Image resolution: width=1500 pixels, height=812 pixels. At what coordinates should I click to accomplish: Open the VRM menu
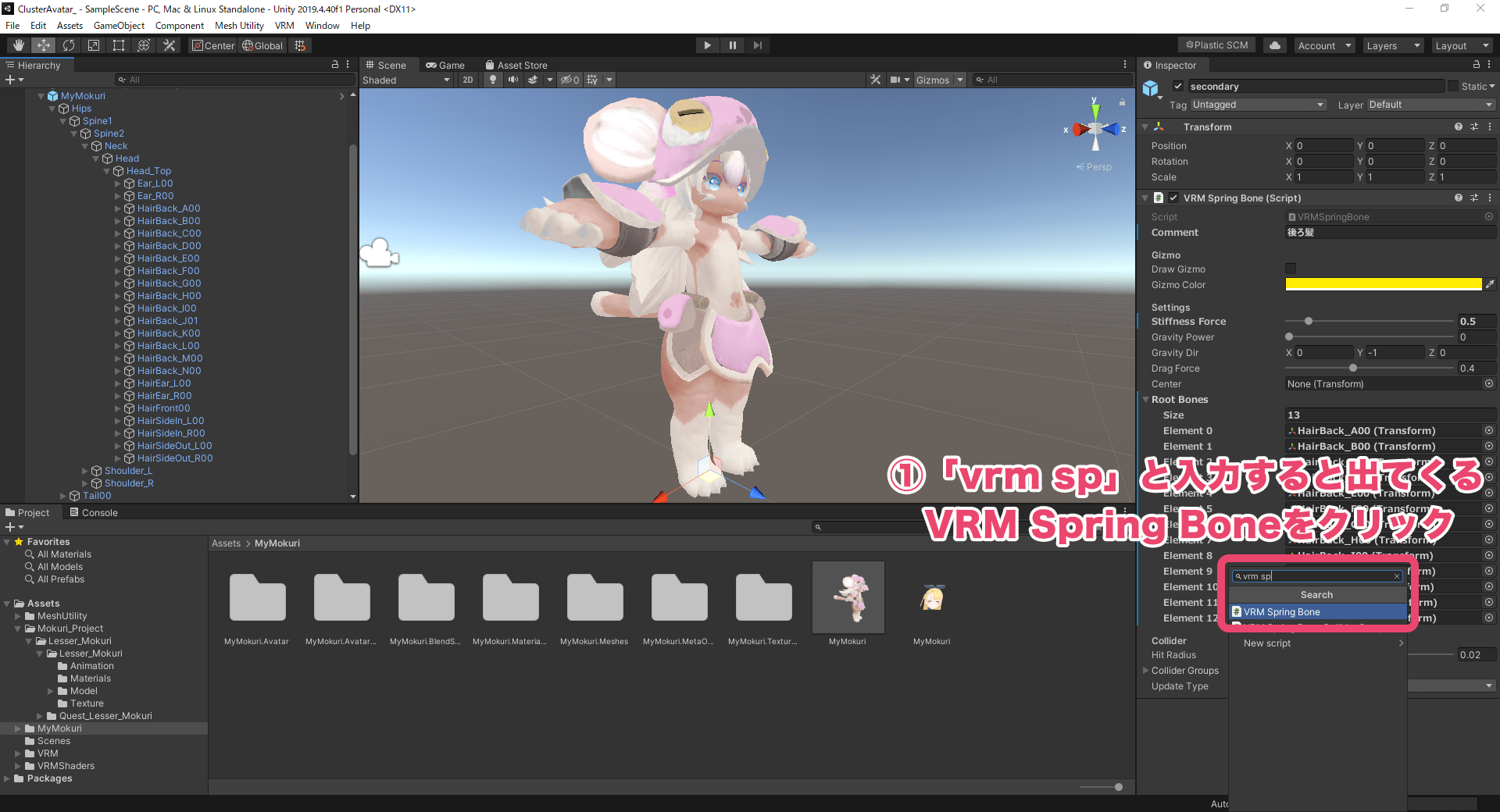point(284,25)
